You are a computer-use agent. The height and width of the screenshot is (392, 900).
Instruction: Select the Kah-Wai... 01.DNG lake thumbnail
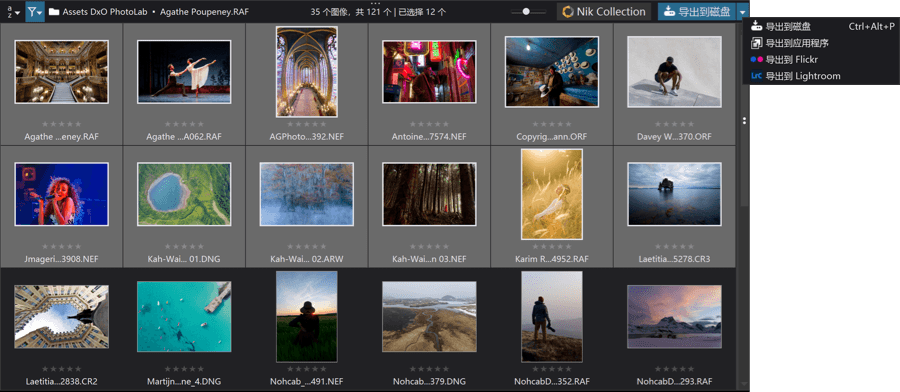[184, 194]
